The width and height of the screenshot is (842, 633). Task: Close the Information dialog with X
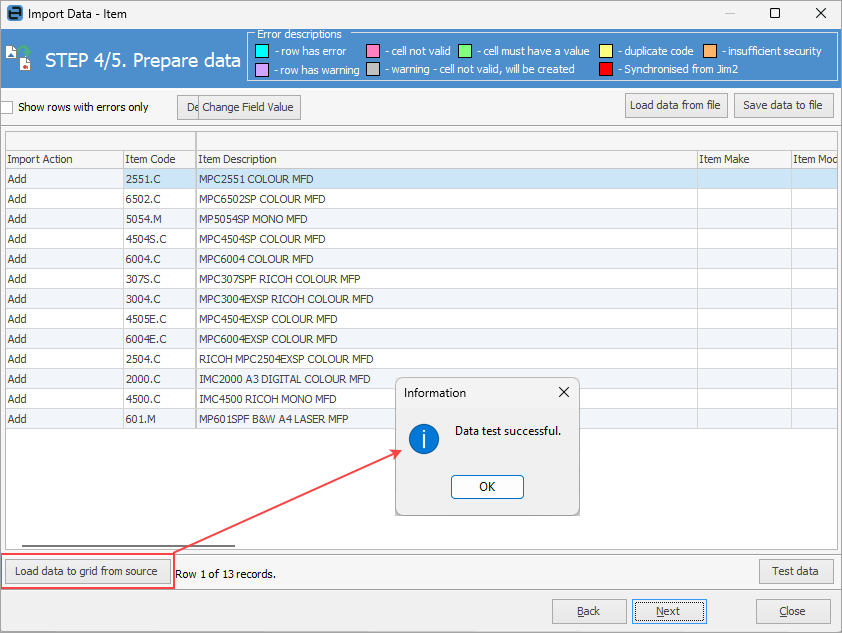tap(563, 392)
